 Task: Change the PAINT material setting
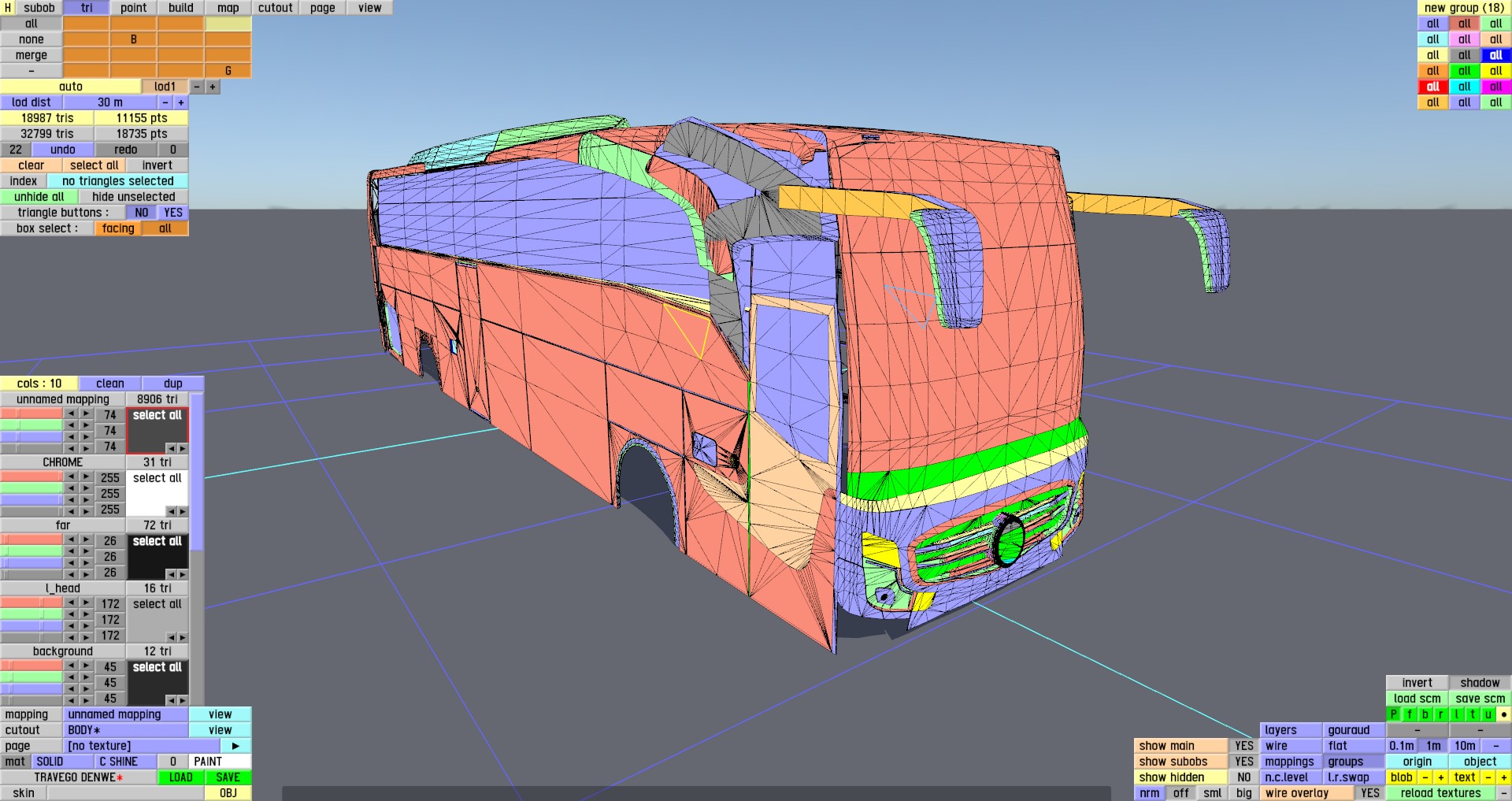pos(220,762)
